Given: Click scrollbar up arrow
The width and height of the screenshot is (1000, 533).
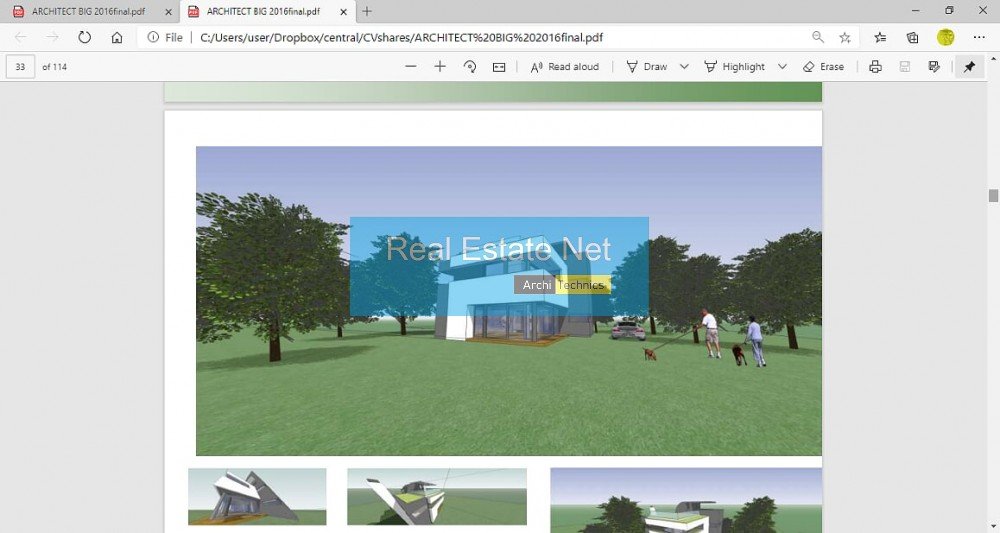Looking at the screenshot, I should [x=994, y=59].
